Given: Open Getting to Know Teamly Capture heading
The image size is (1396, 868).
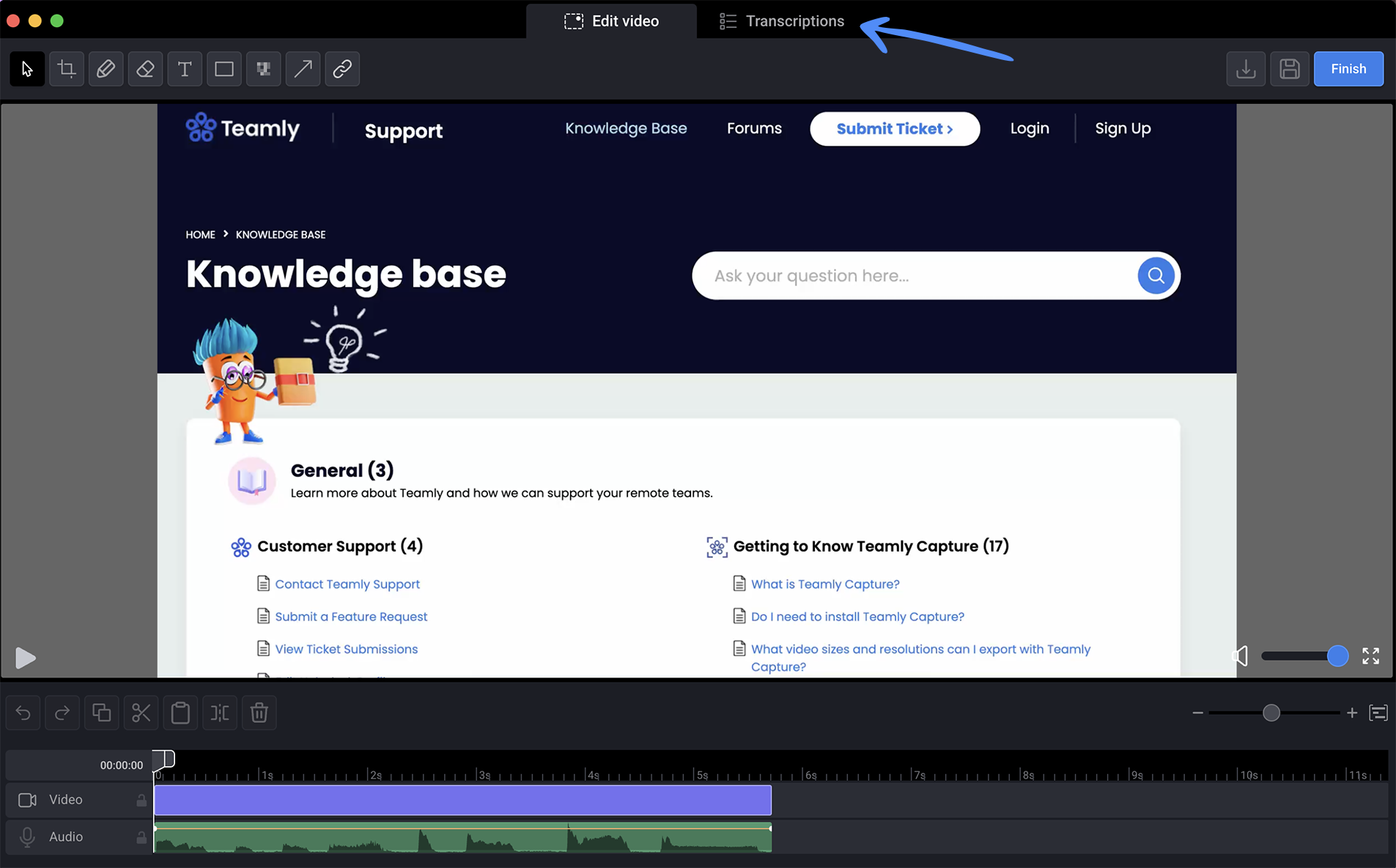Looking at the screenshot, I should coord(871,546).
